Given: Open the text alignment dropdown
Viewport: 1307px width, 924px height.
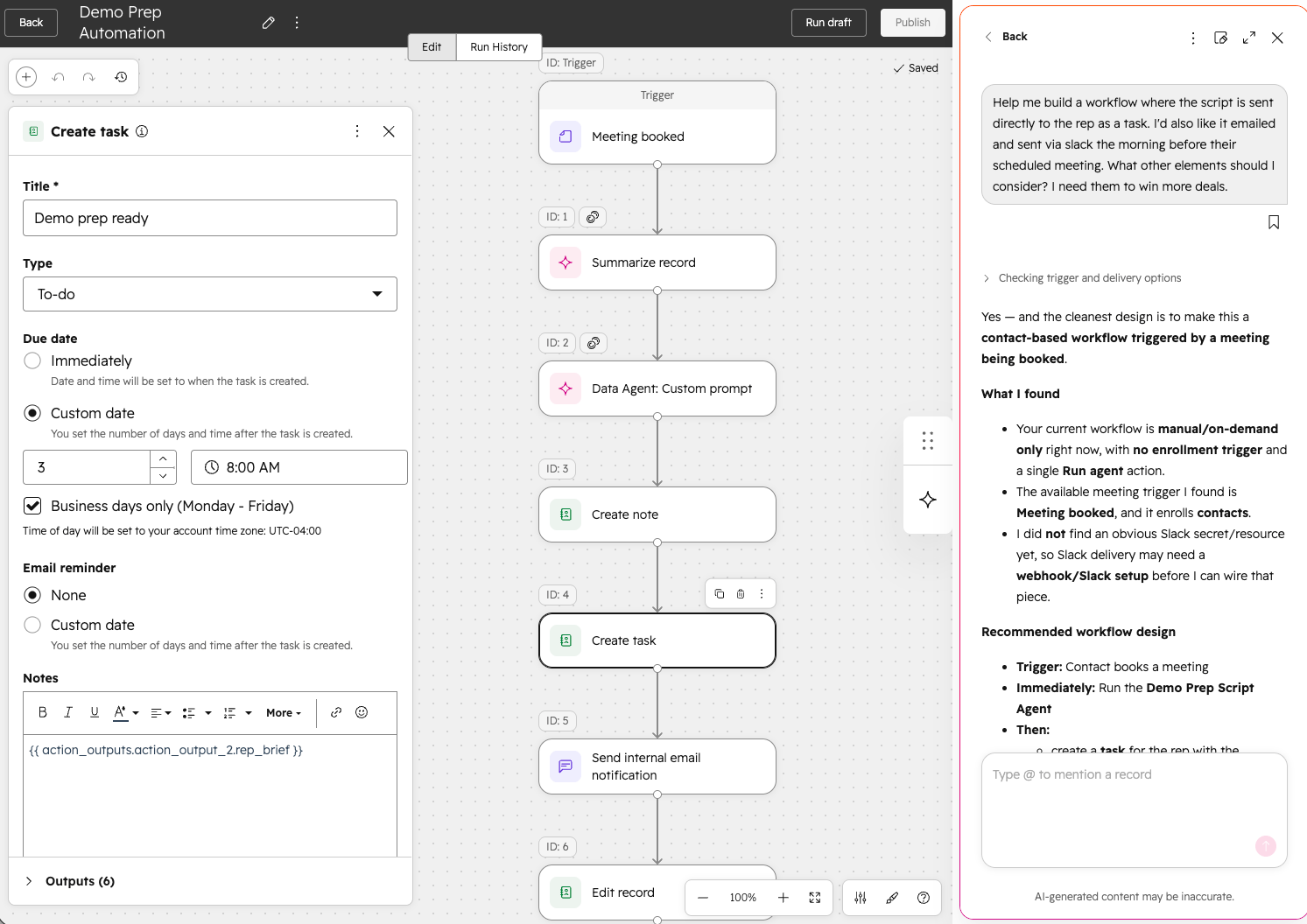Looking at the screenshot, I should 160,712.
